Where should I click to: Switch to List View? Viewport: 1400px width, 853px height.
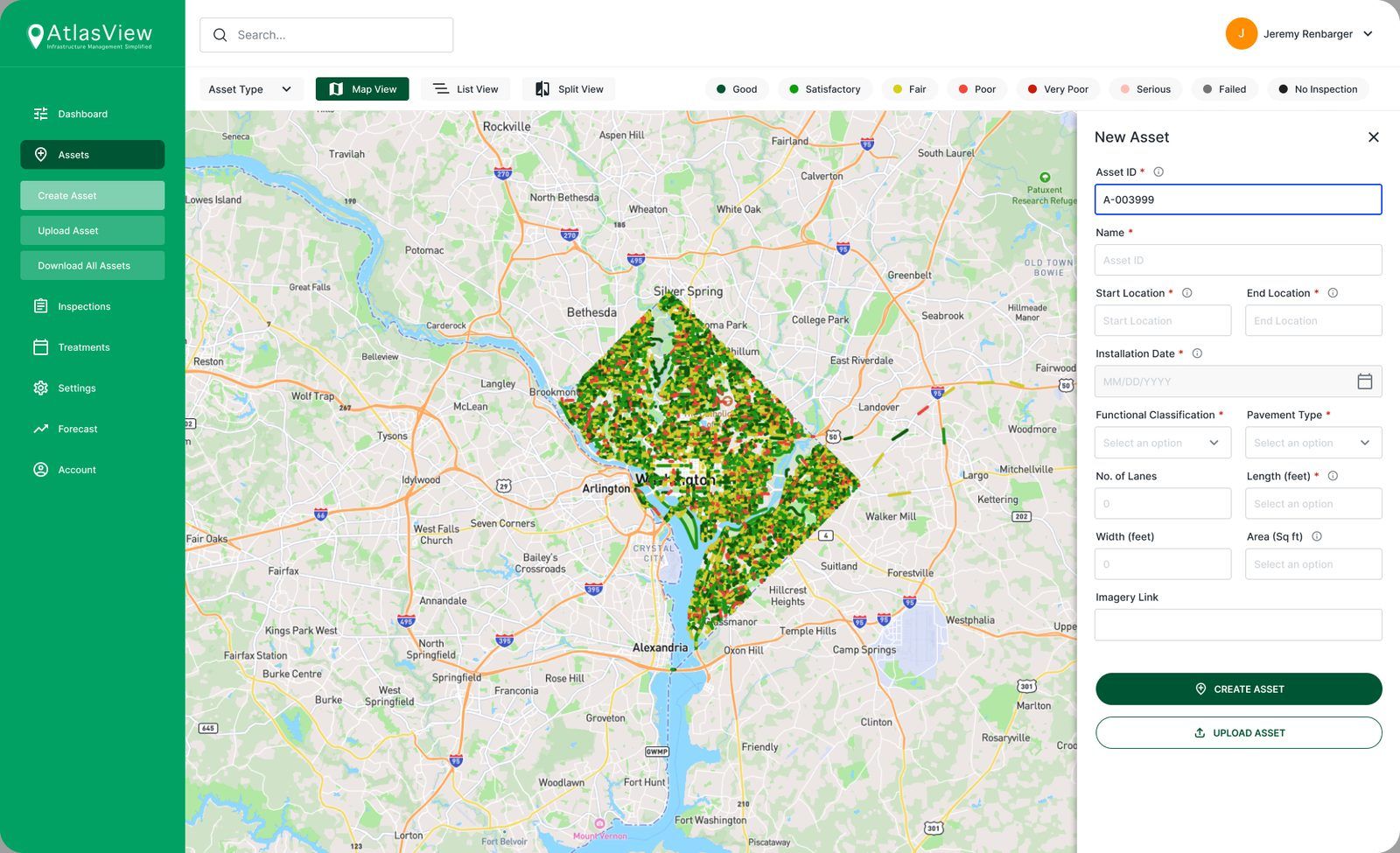[x=465, y=89]
